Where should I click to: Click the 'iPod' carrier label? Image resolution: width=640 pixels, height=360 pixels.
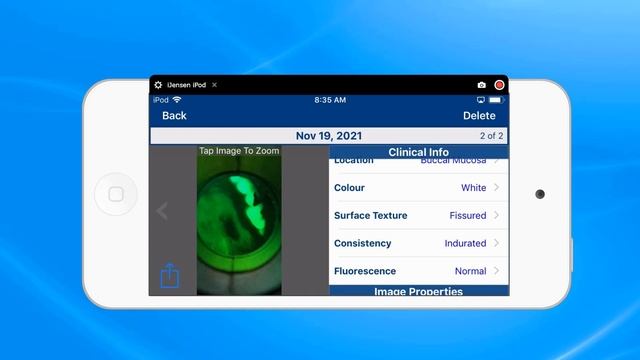click(x=161, y=100)
